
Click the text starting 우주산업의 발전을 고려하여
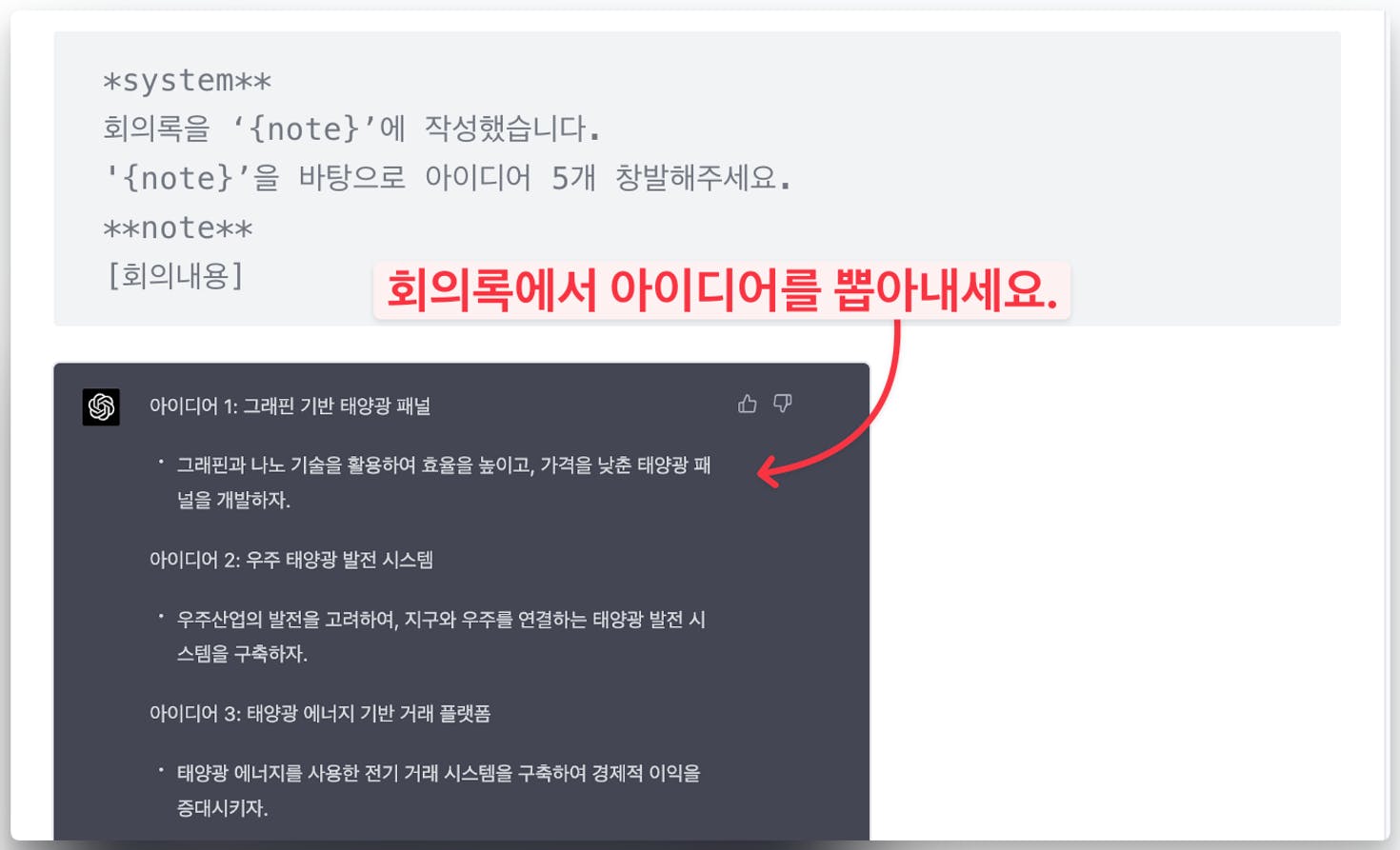coord(441,637)
